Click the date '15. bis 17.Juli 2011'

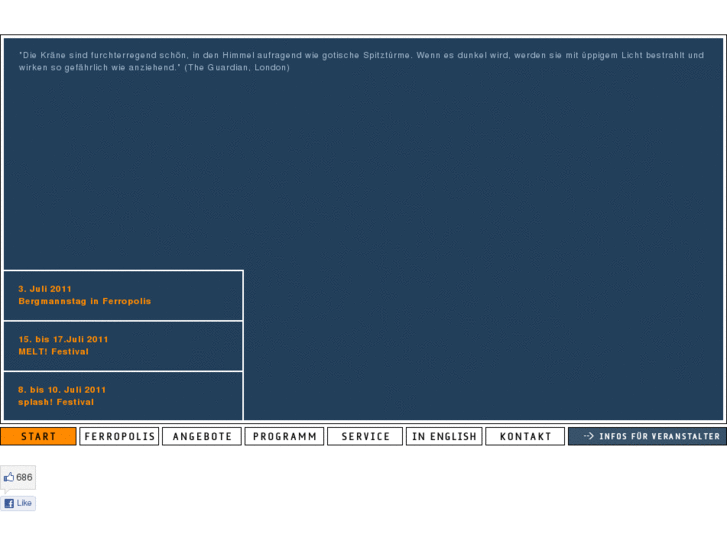[x=63, y=340]
